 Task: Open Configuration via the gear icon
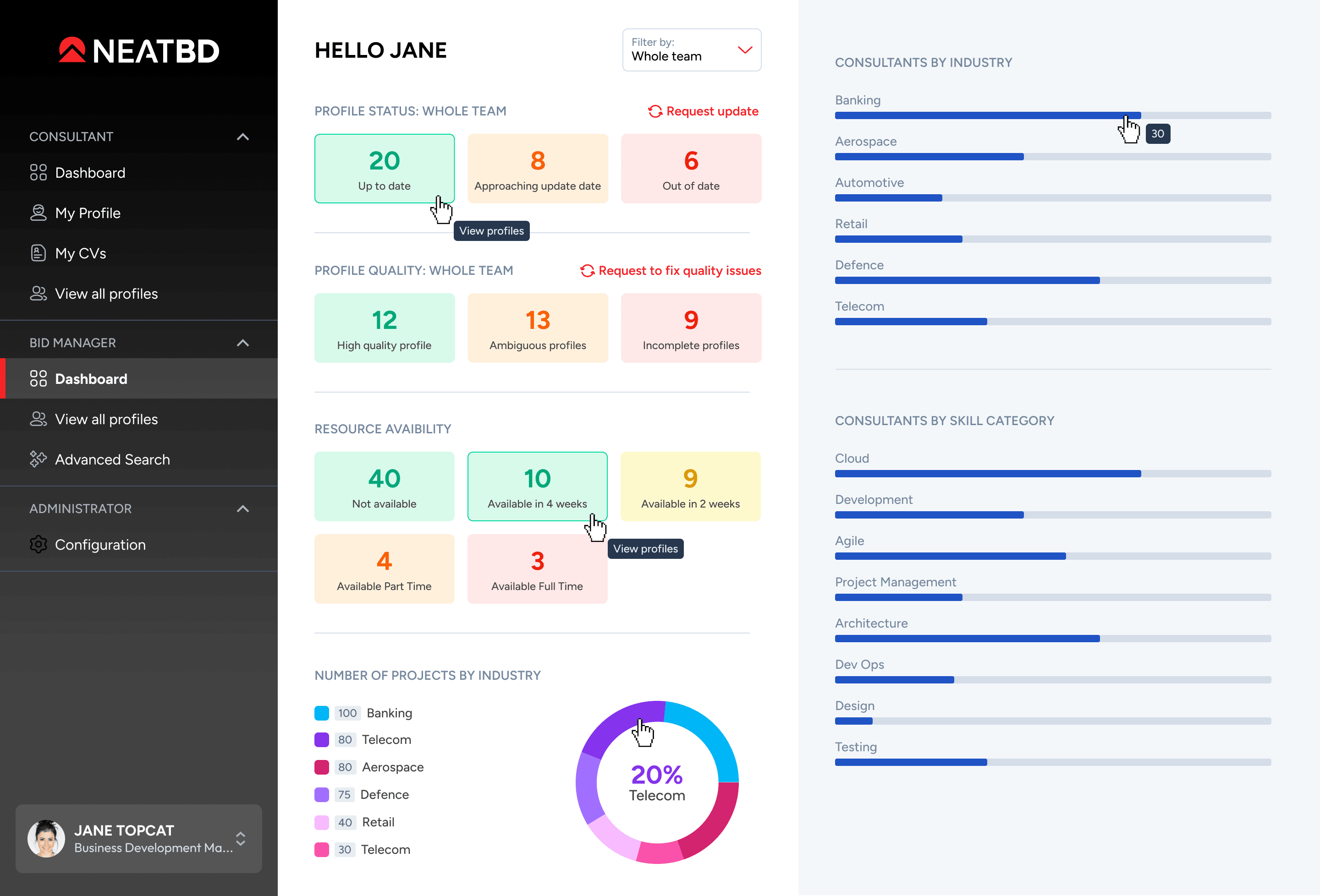tap(38, 544)
